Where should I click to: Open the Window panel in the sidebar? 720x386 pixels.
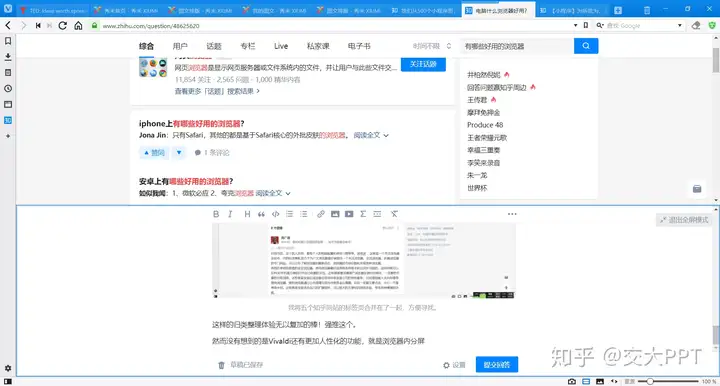[8, 104]
